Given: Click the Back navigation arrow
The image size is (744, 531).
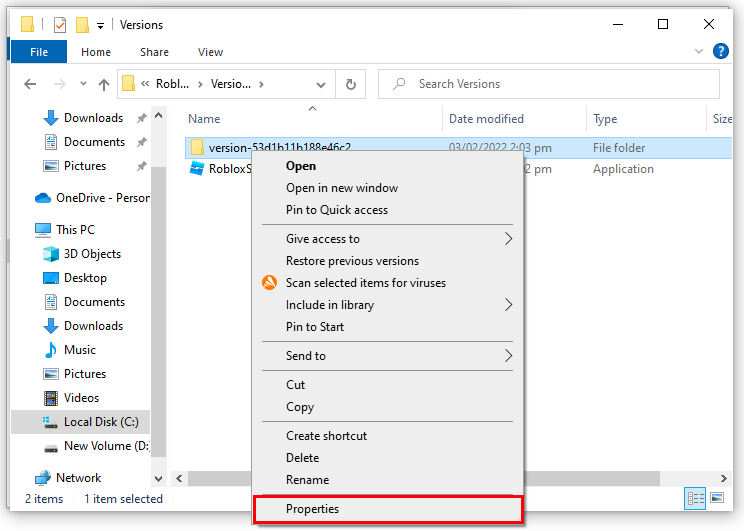Looking at the screenshot, I should pos(30,84).
